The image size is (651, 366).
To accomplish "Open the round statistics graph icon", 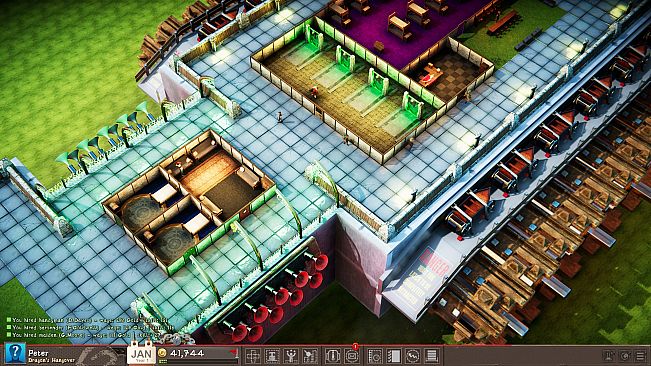I will tap(413, 356).
